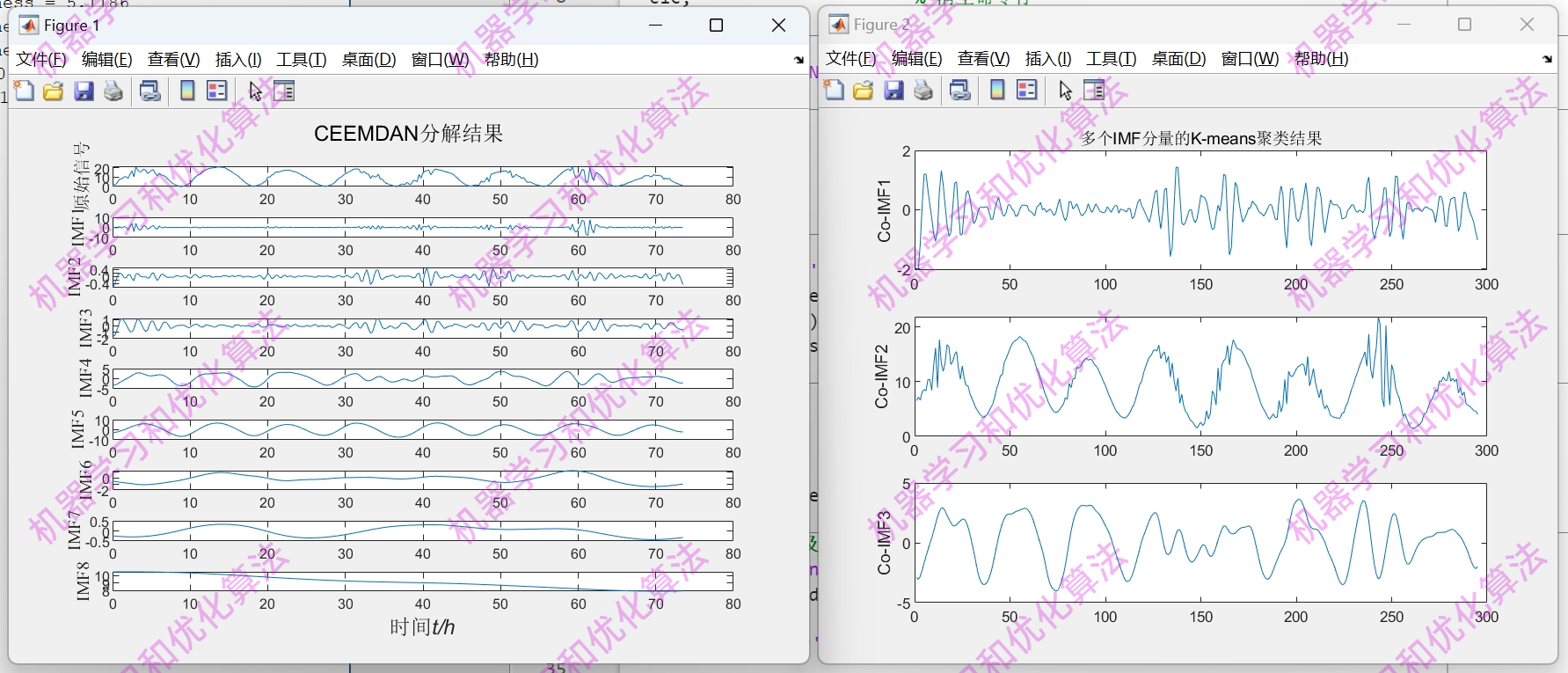This screenshot has width=1568, height=673.
Task: Open 编辑(E) menu in Figure 1
Action: [107, 60]
